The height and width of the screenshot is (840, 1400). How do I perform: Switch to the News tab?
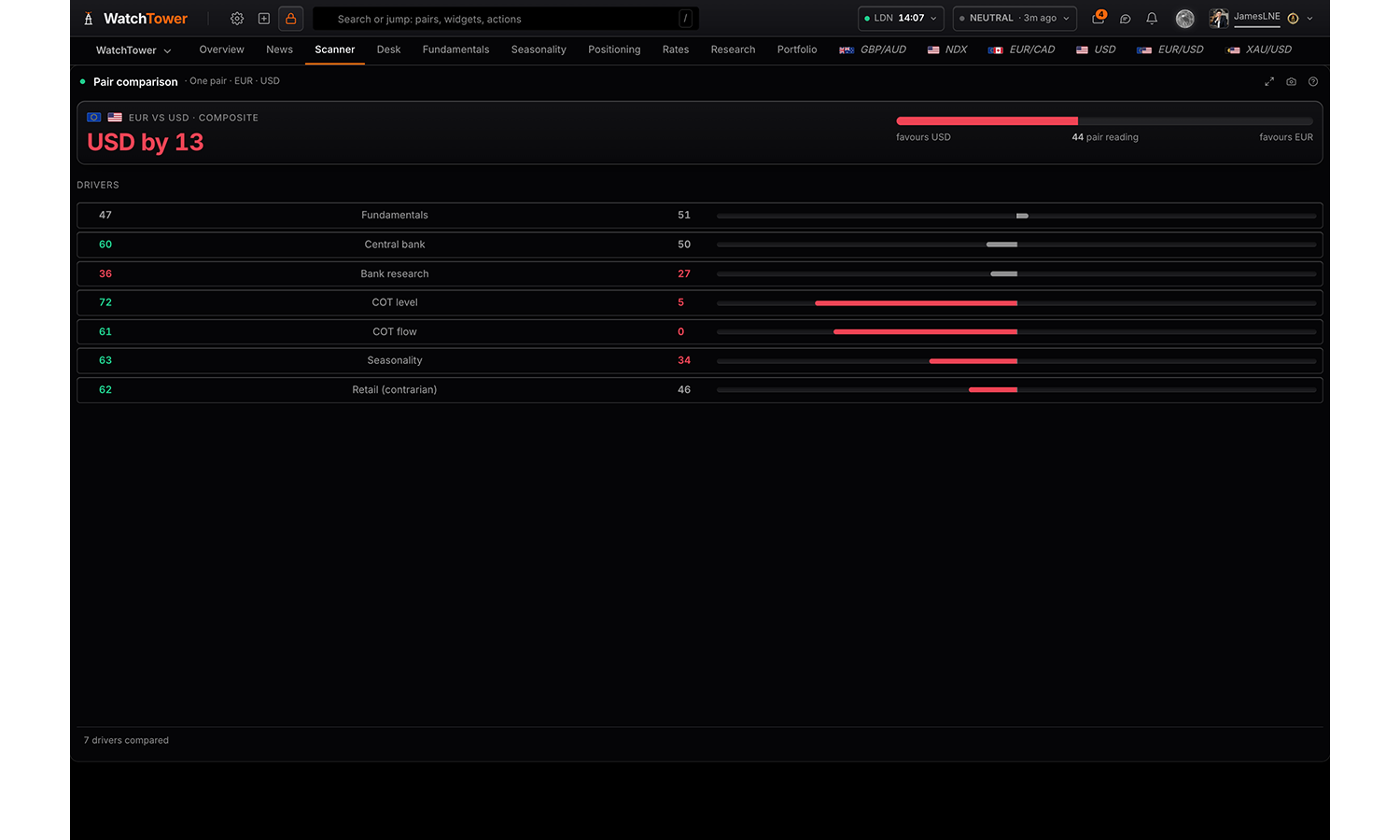(279, 49)
